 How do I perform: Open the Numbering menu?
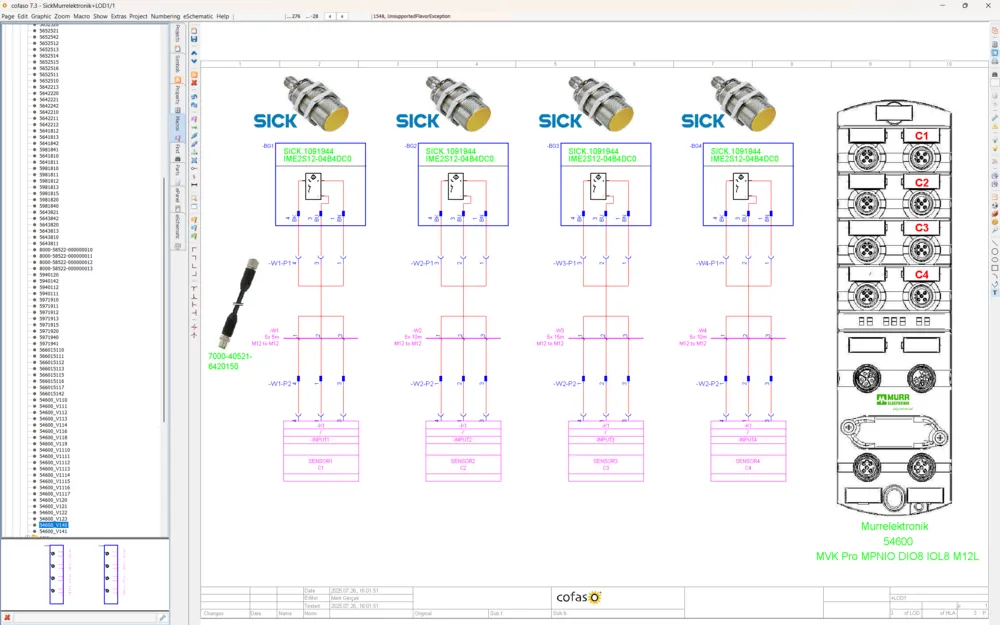[165, 16]
